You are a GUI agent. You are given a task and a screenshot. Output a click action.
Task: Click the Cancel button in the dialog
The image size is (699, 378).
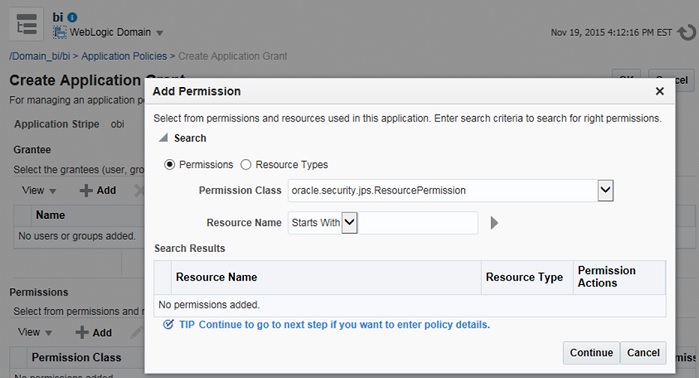click(x=643, y=353)
